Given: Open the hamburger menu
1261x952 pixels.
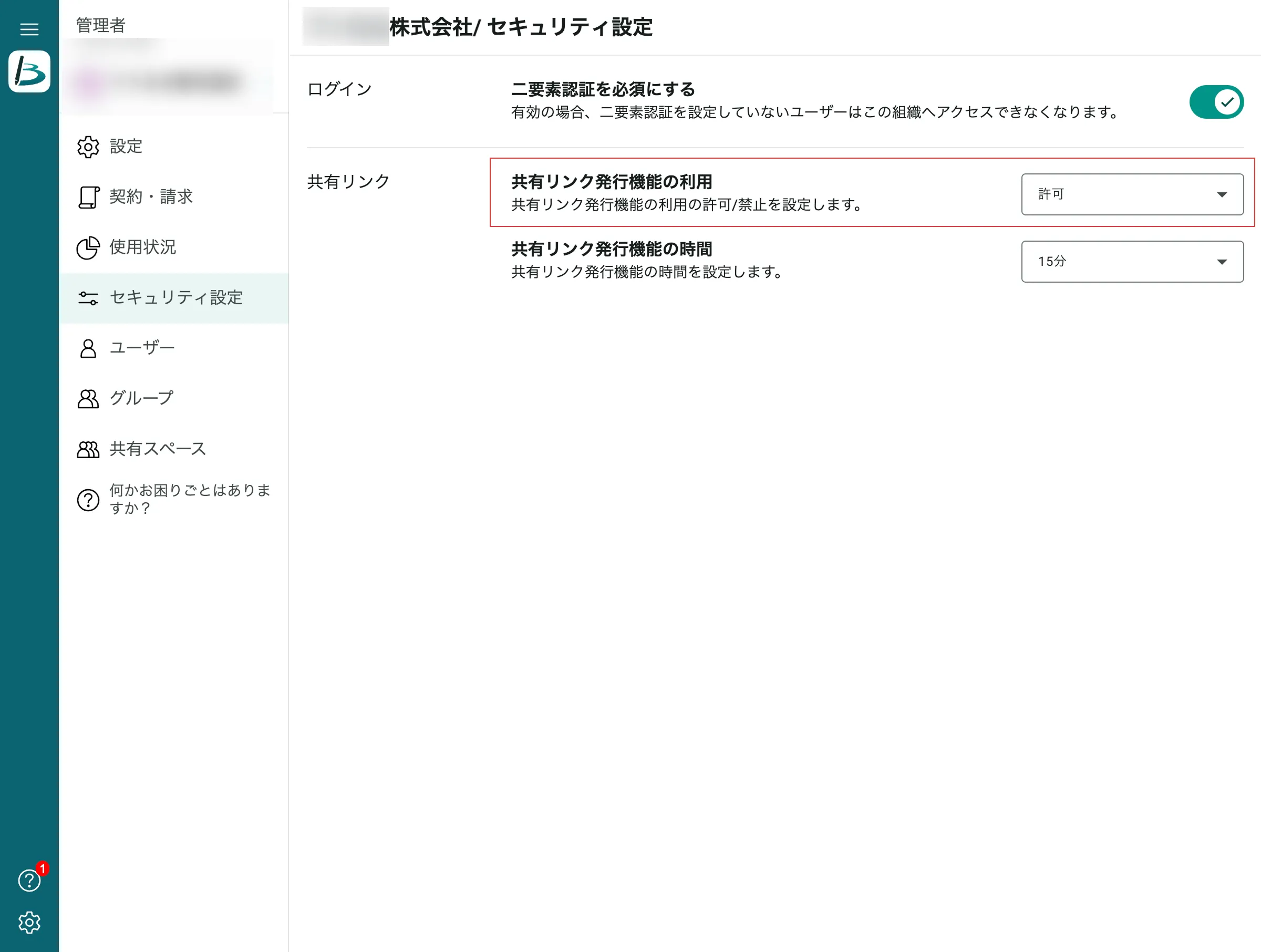Looking at the screenshot, I should [29, 29].
